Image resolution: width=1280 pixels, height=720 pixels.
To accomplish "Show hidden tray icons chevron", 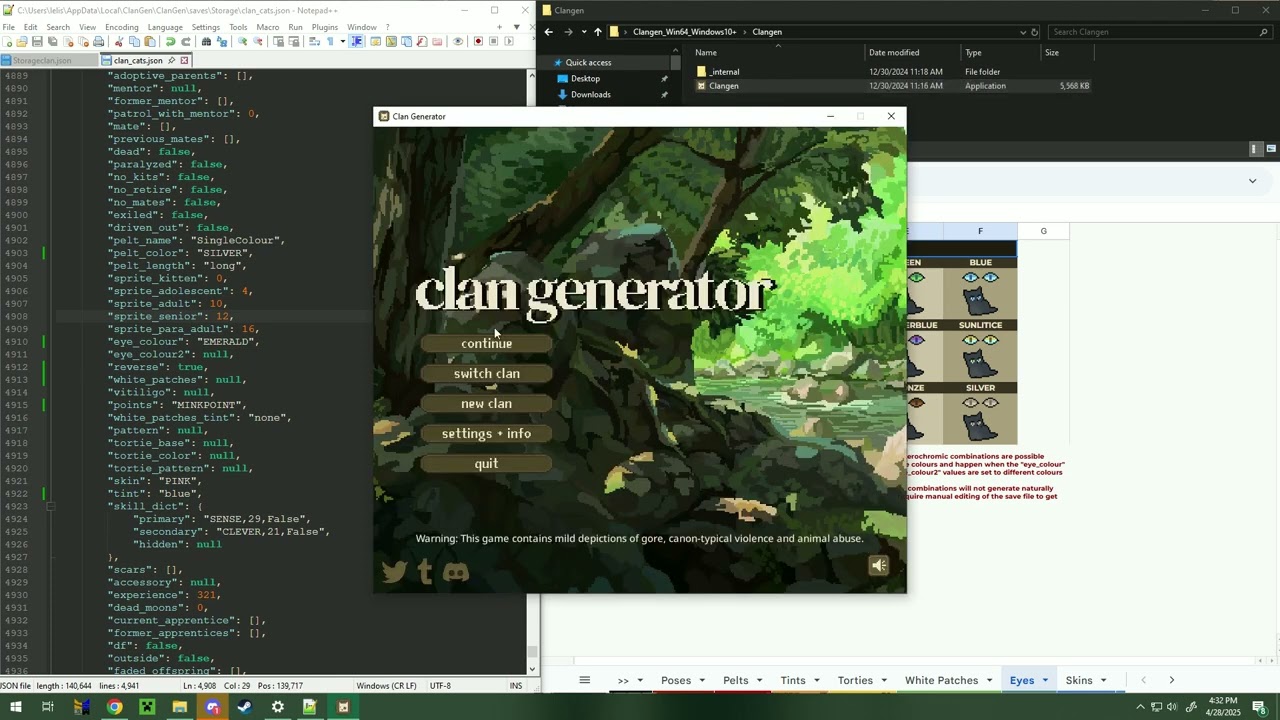I will coord(1140,707).
